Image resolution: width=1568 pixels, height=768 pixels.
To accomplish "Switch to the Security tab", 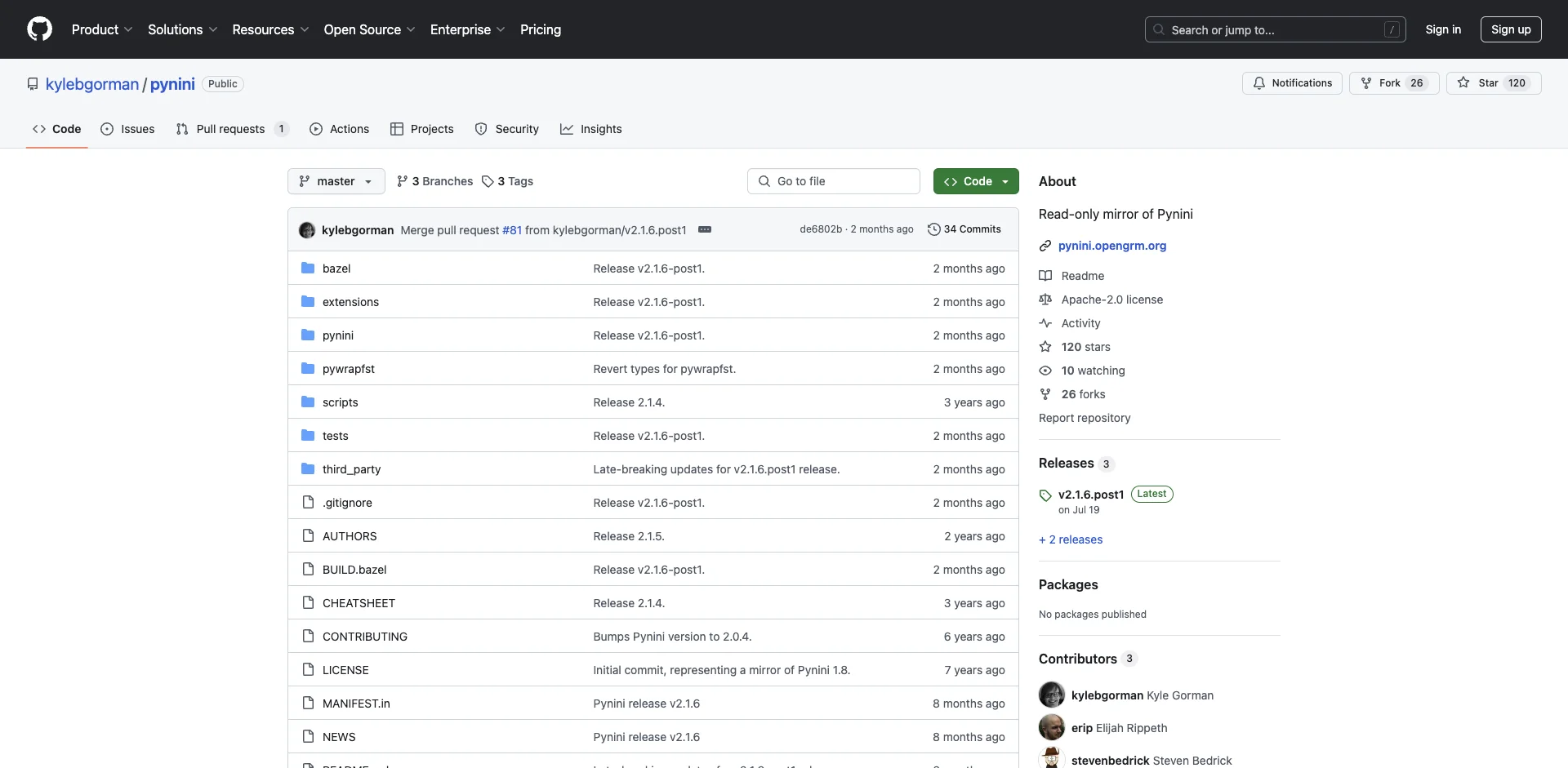I will tap(507, 129).
